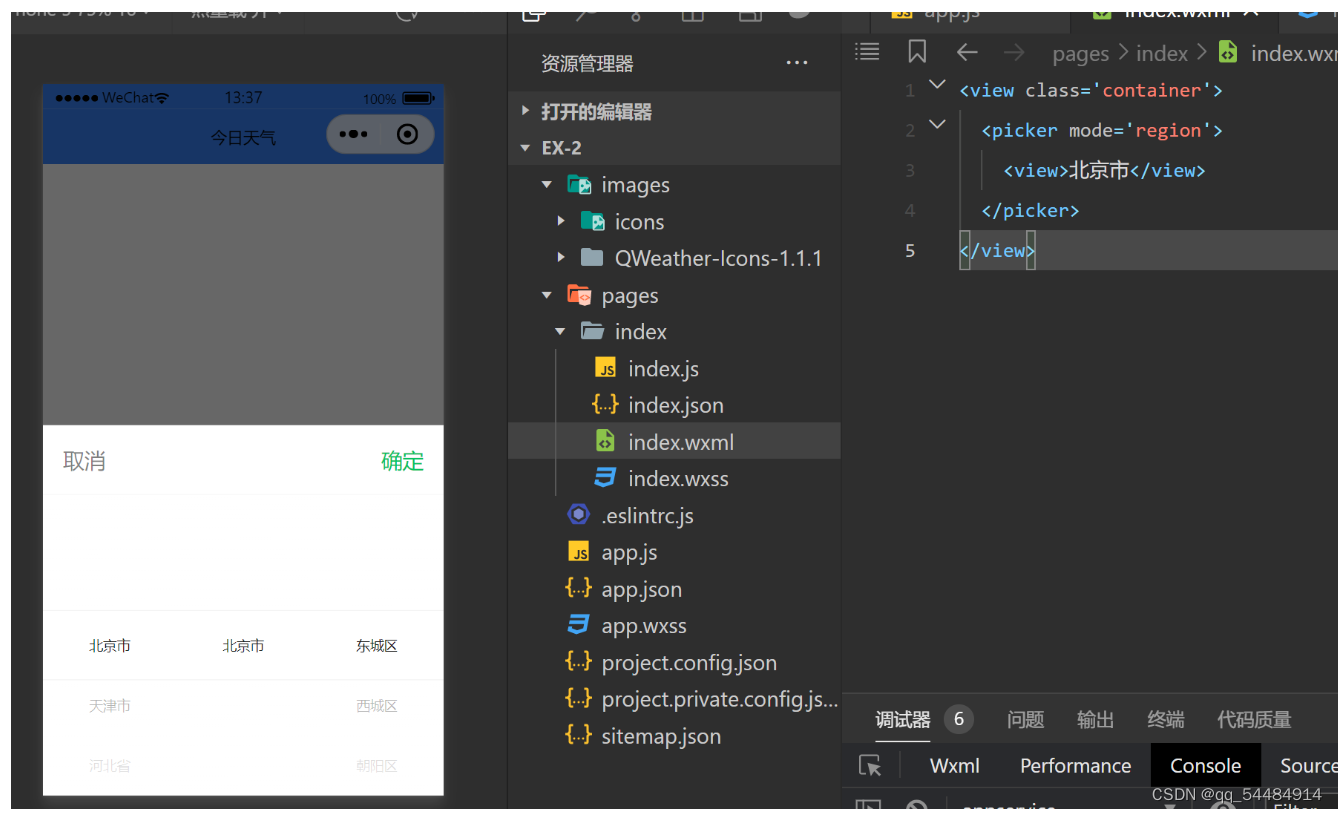The width and height of the screenshot is (1338, 813).
Task: Switch to the 问题 tab
Action: pos(1025,719)
